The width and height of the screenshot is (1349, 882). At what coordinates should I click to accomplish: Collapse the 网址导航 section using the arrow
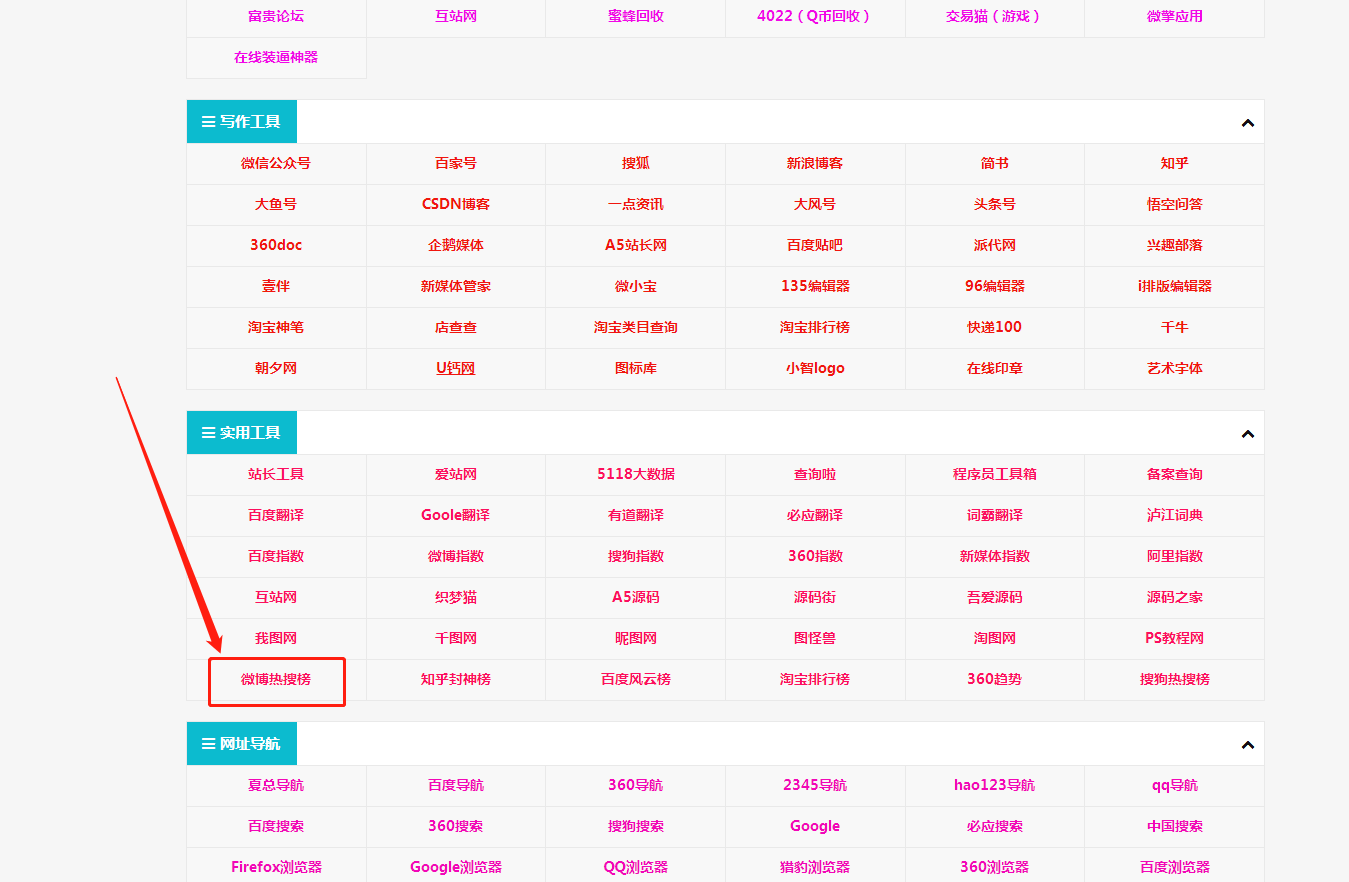click(1247, 745)
